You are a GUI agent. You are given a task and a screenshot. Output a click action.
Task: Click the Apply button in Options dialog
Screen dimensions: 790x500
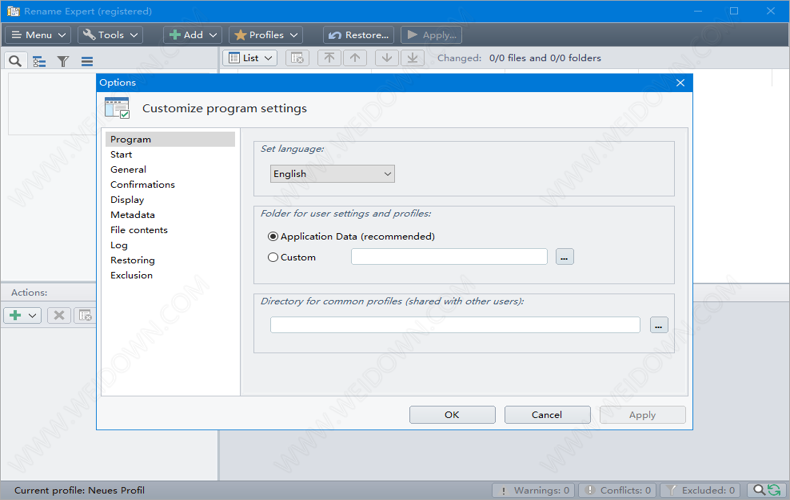point(642,415)
